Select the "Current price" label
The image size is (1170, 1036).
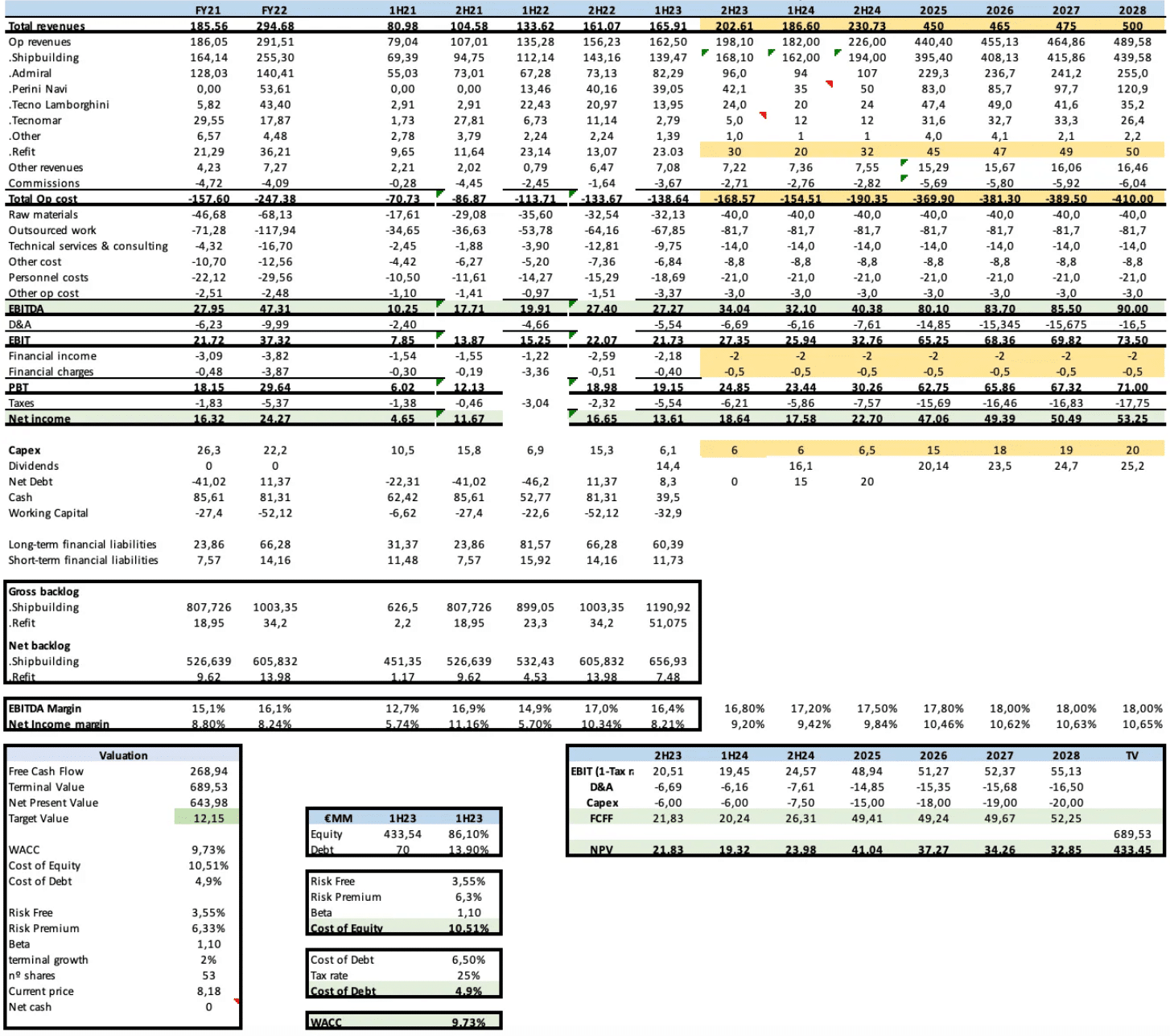click(x=41, y=991)
